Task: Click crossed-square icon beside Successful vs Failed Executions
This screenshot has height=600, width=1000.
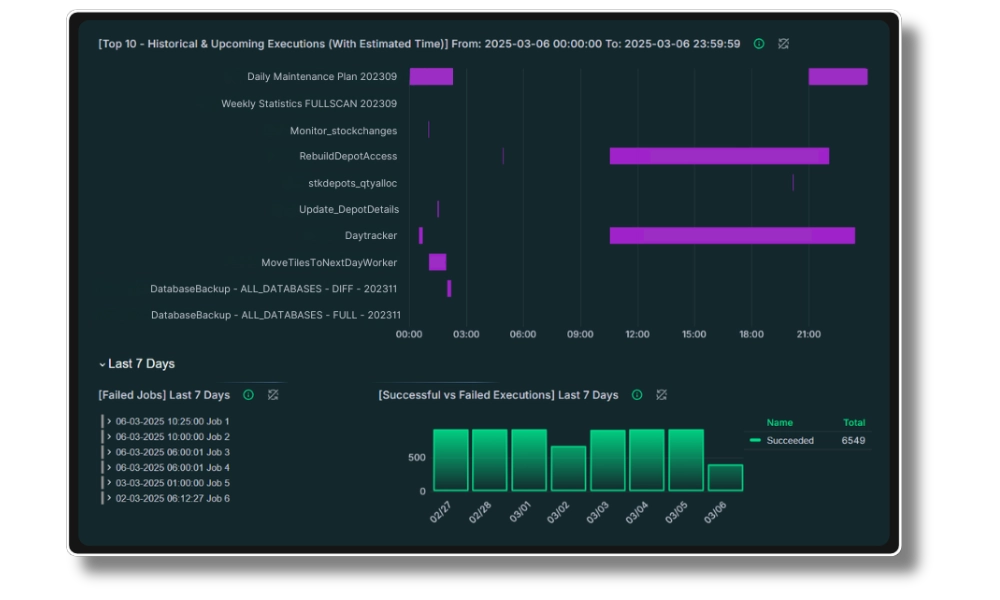Action: pyautogui.click(x=661, y=395)
